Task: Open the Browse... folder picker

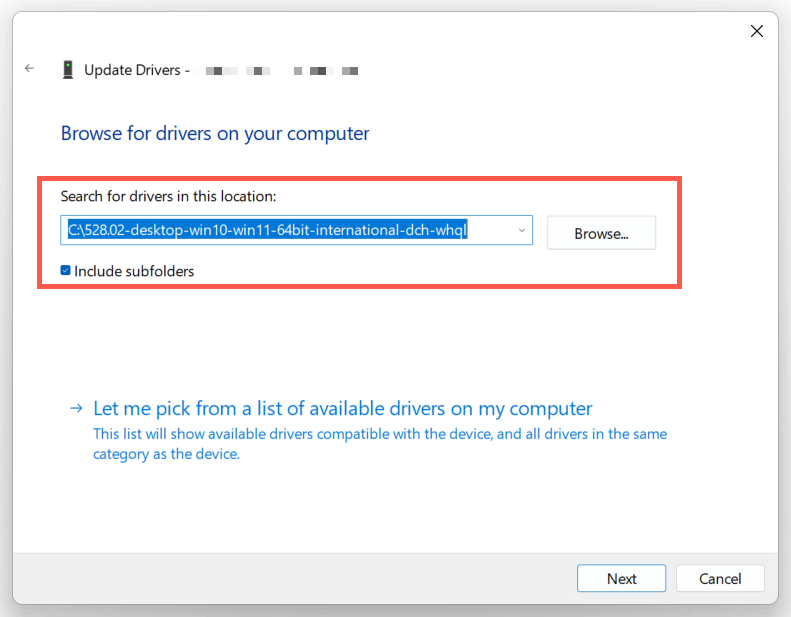Action: (601, 233)
